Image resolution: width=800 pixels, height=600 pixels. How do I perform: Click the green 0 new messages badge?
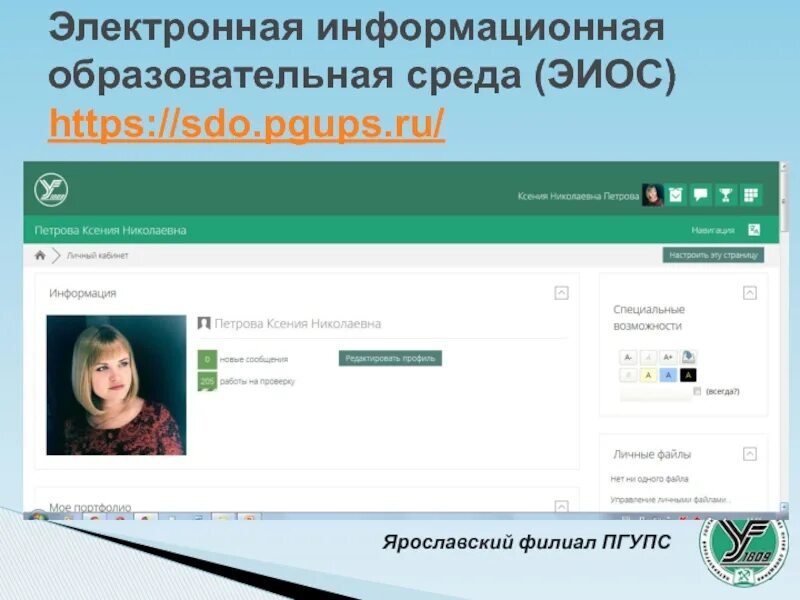pyautogui.click(x=207, y=360)
